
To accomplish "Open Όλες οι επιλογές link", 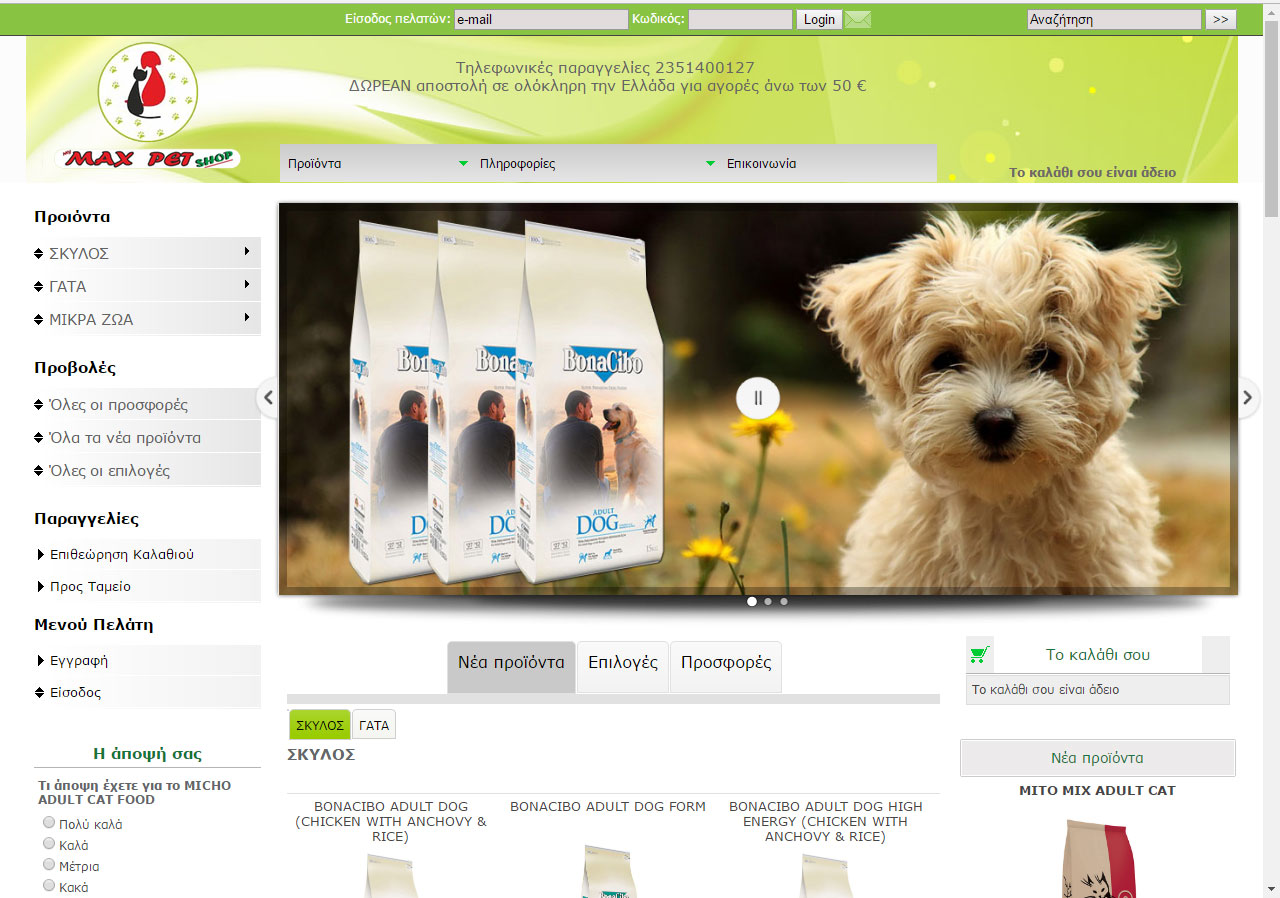I will pos(110,470).
